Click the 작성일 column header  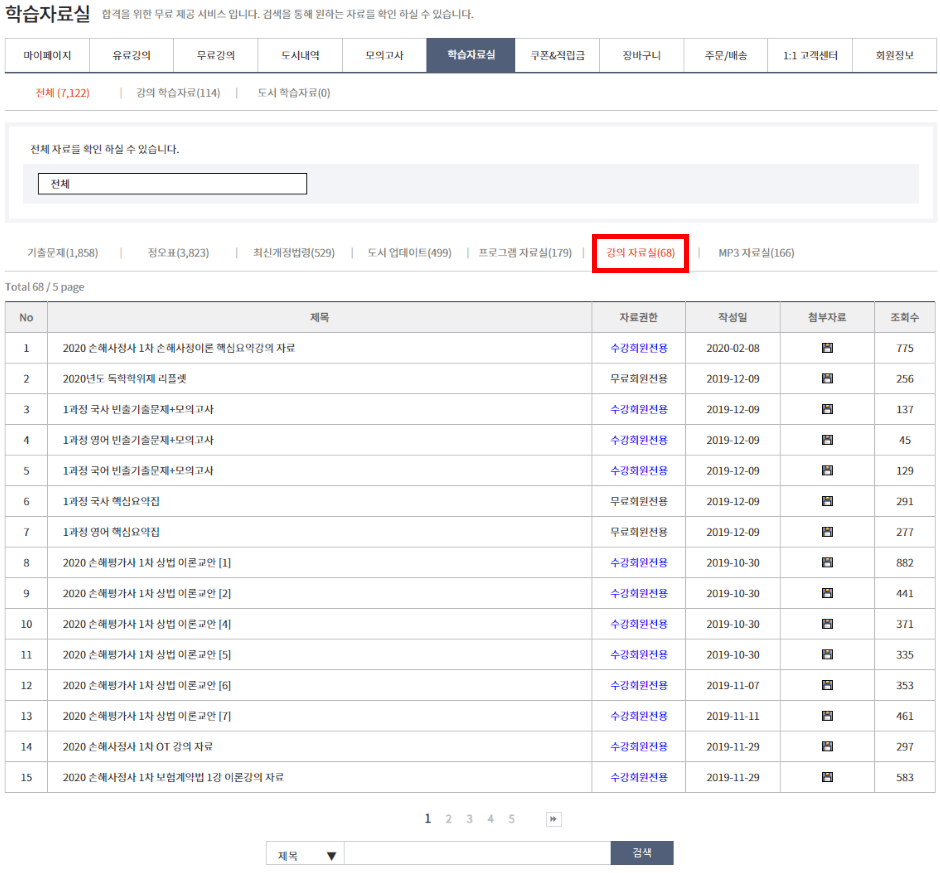[733, 317]
